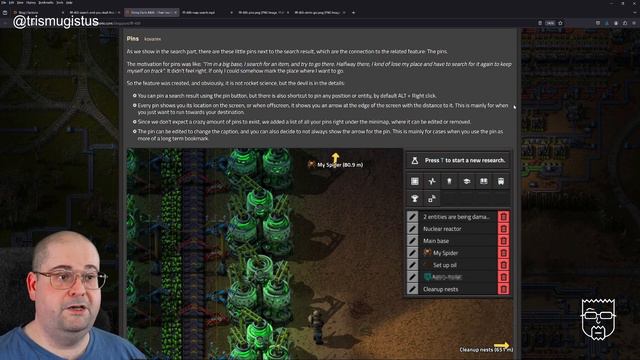The image size is (640, 360).
Task: Close the active Friday Facts tab
Action: pos(176,13)
